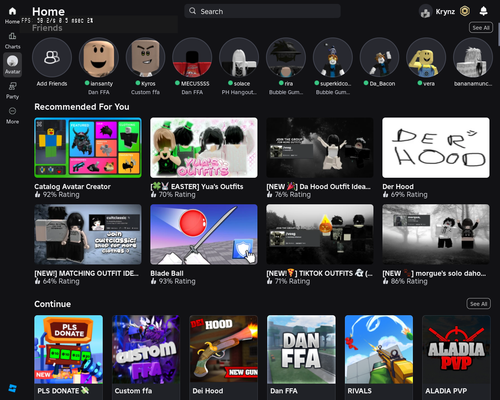Open friend Kyros's avatar
This screenshot has width=500, height=400.
tap(145, 57)
